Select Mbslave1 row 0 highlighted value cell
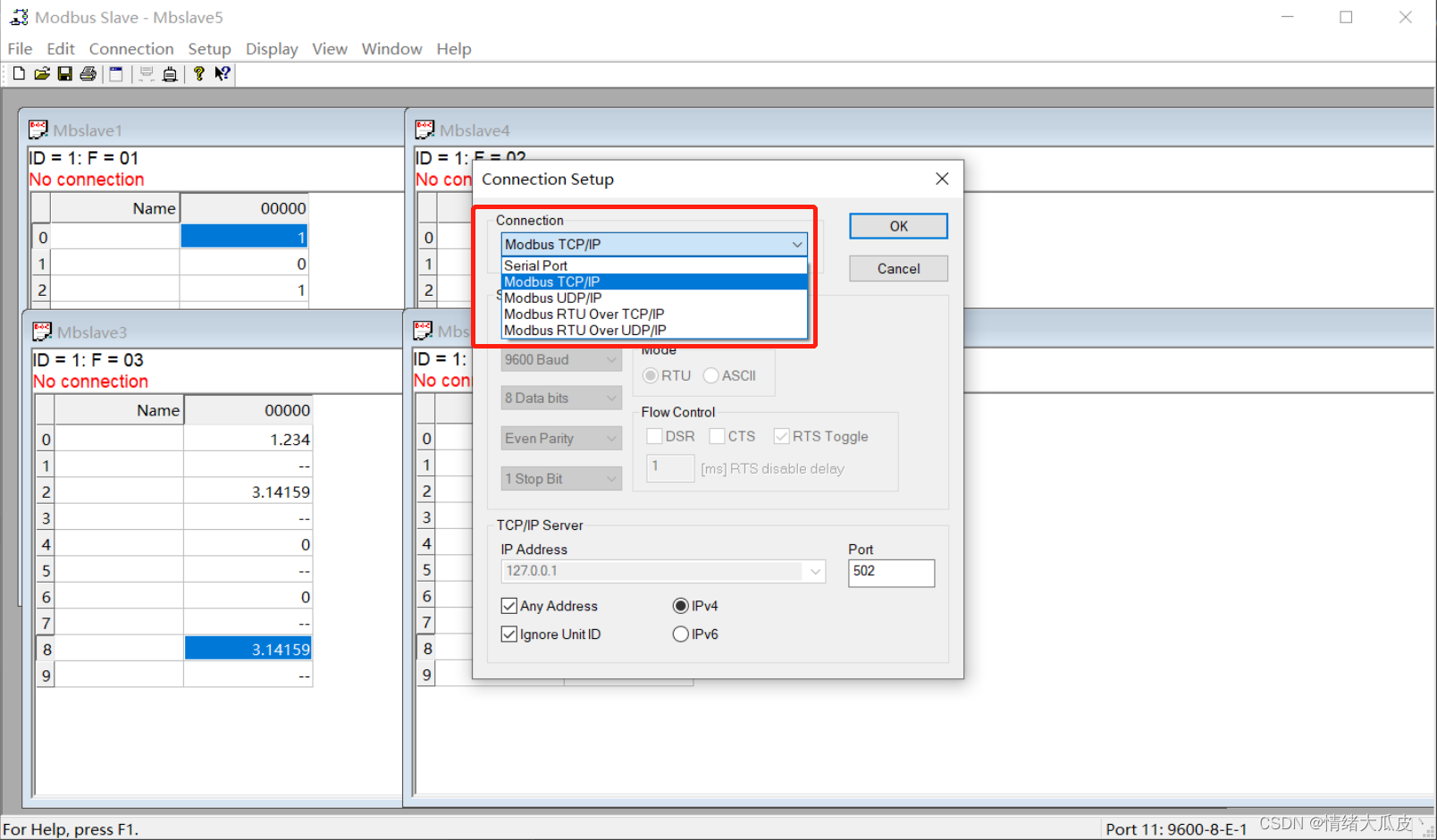The height and width of the screenshot is (840, 1437). (245, 237)
